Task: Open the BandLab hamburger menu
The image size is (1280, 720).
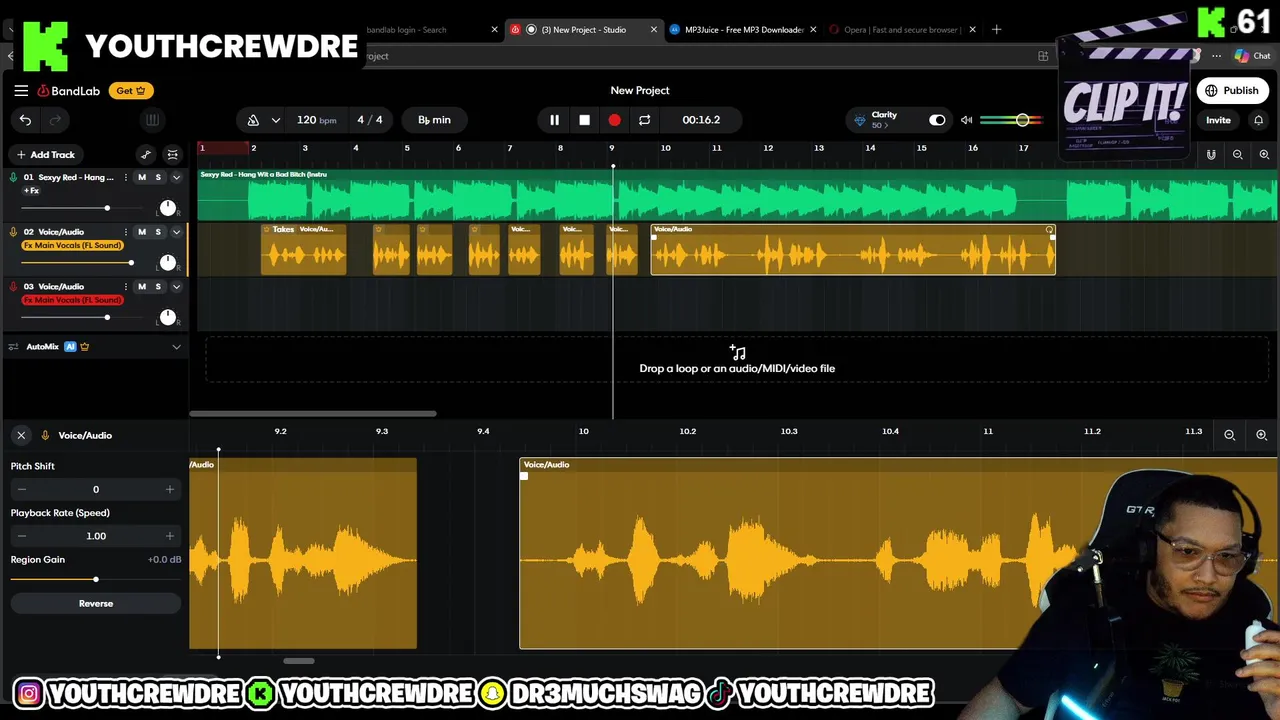Action: [x=21, y=90]
